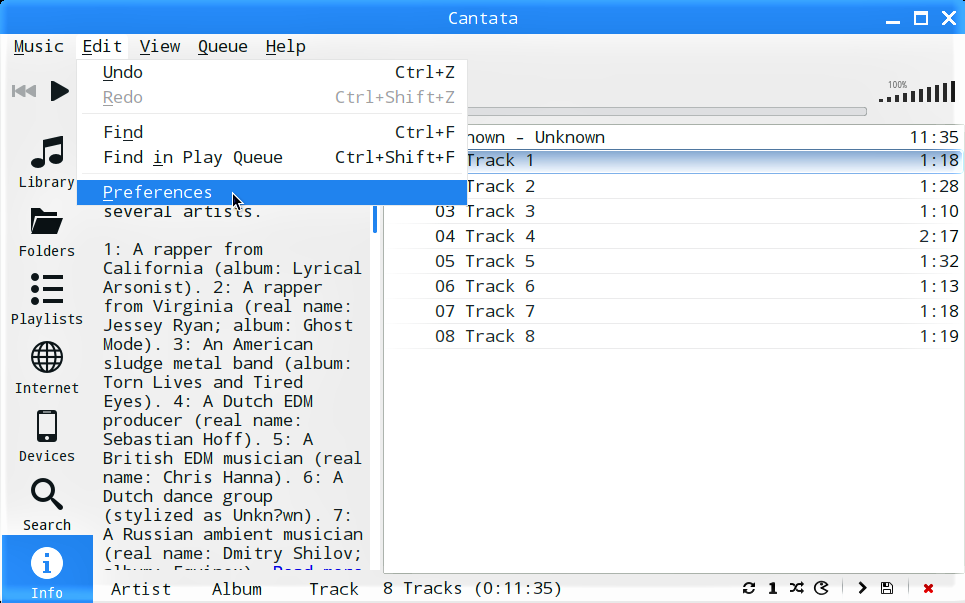The image size is (965, 603).
Task: Open the Library view in sidebar
Action: (x=47, y=162)
